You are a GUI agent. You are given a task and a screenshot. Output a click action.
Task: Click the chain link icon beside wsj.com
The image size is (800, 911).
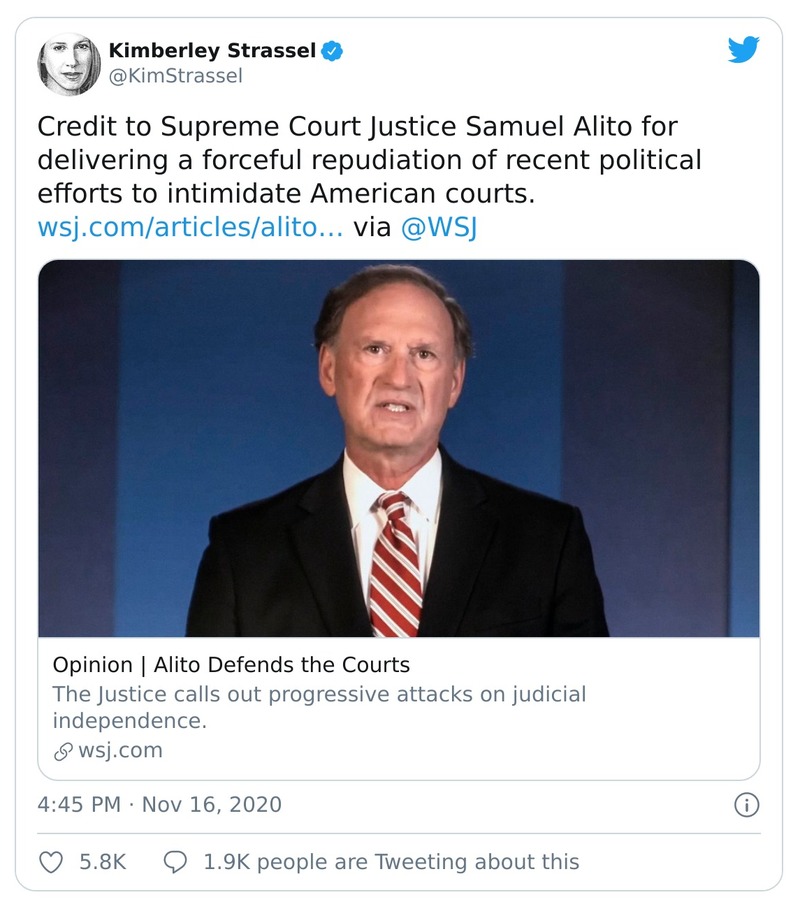click(x=62, y=751)
